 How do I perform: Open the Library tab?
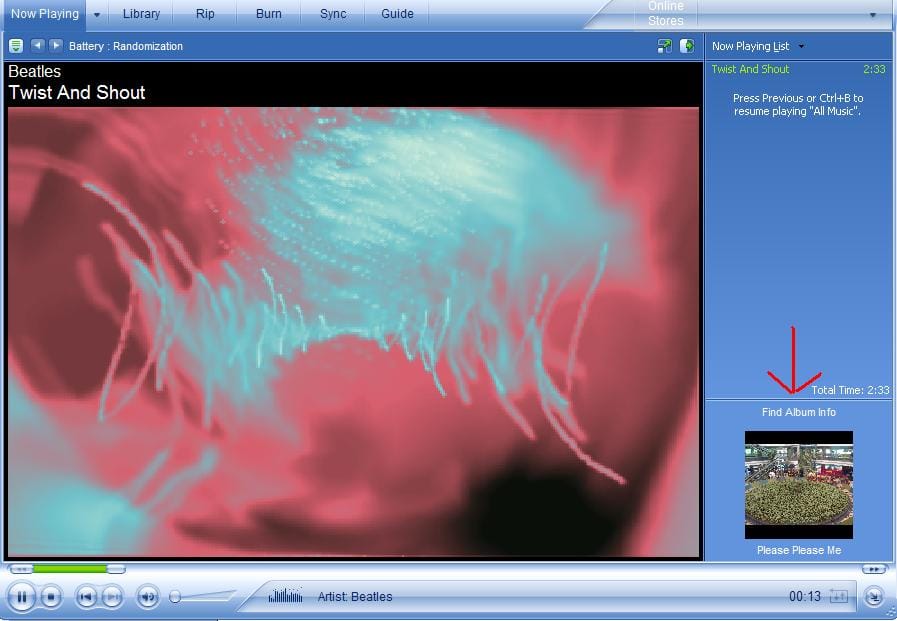(x=141, y=14)
